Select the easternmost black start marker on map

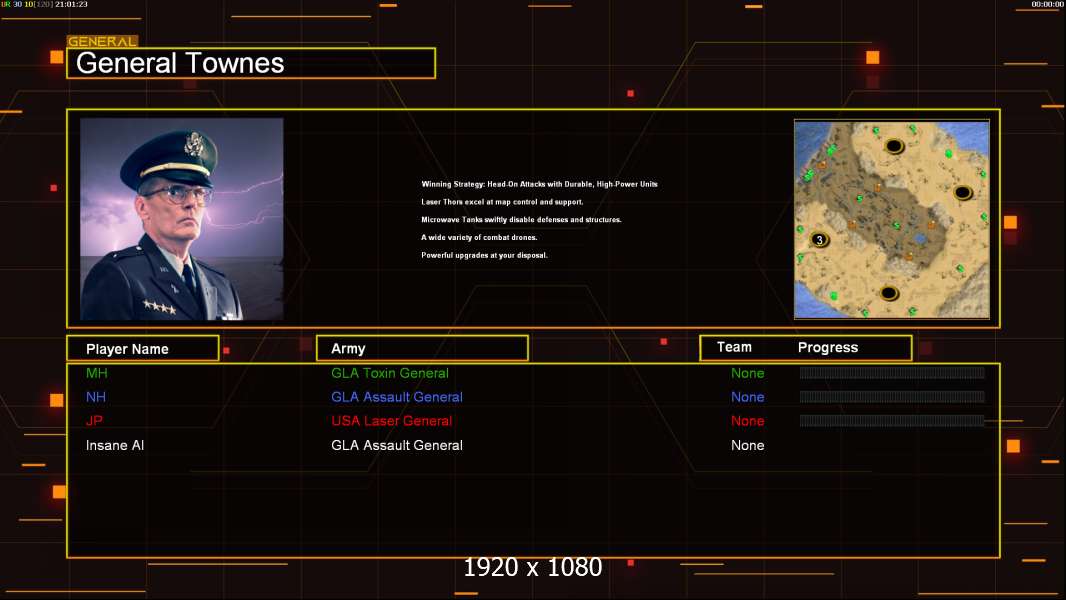pos(963,192)
